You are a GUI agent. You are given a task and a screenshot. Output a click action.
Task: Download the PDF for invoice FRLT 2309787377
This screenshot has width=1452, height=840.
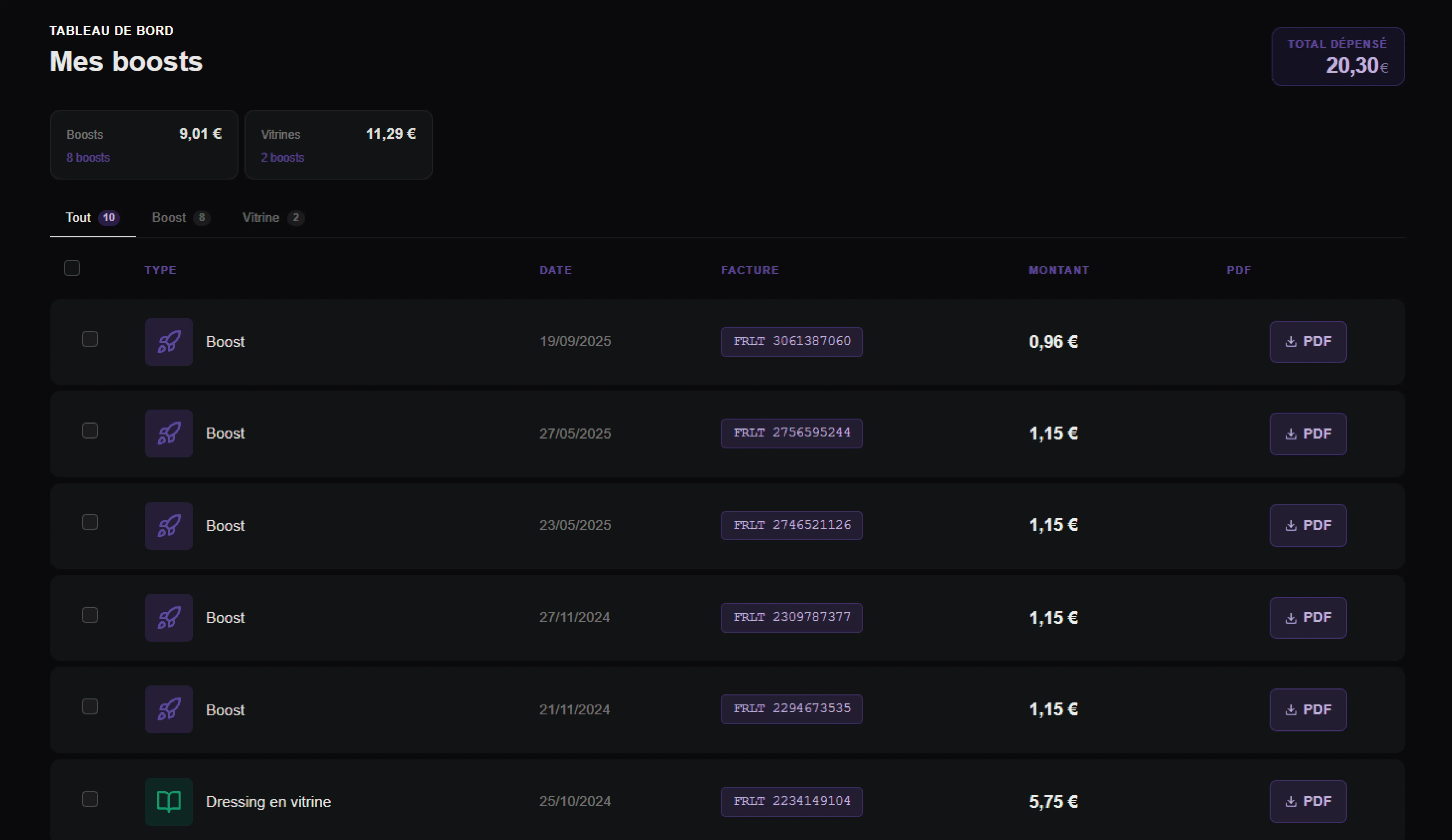point(1308,618)
